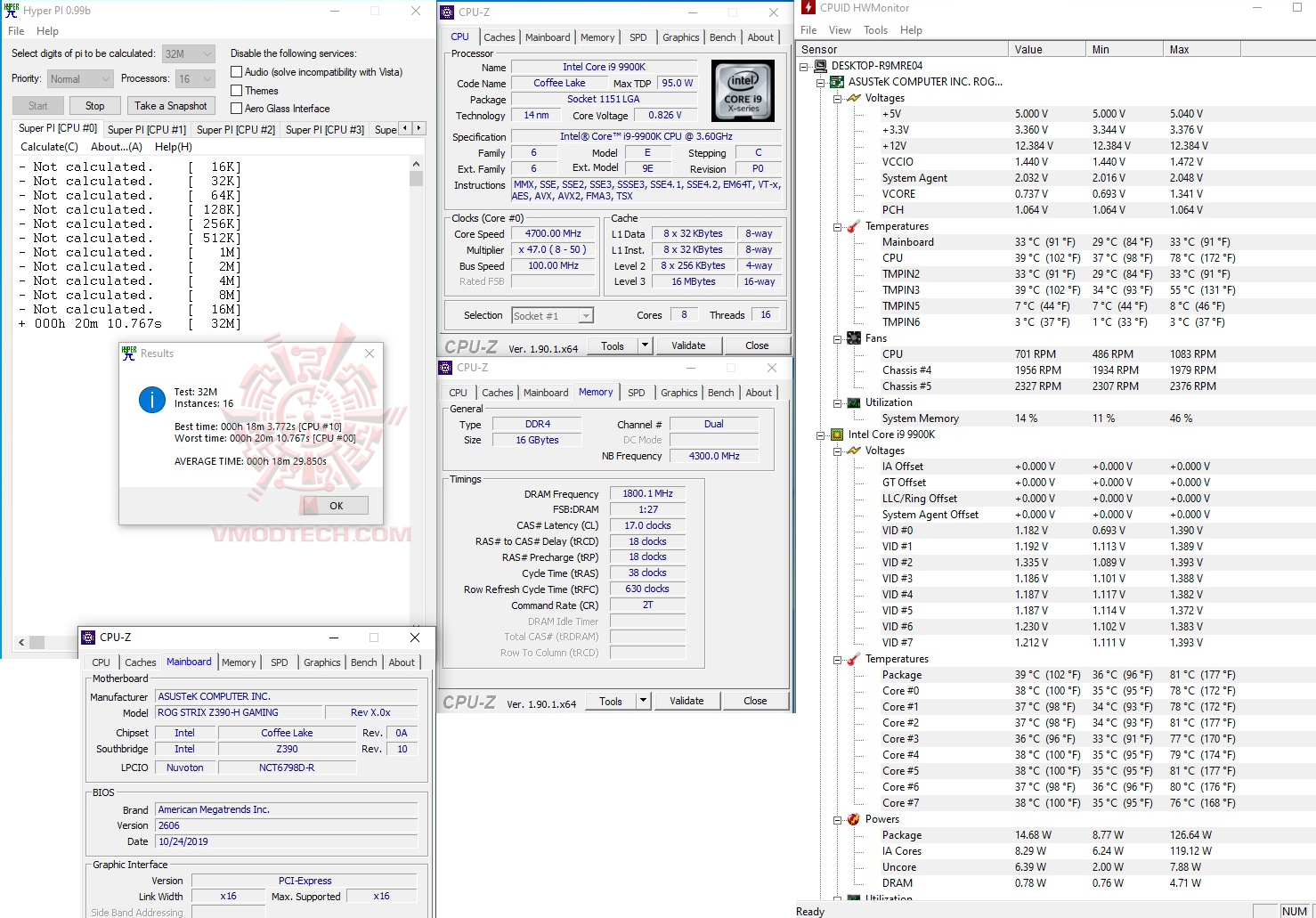
Task: Toggle the Aero Glass Interface checkbox
Action: (236, 109)
